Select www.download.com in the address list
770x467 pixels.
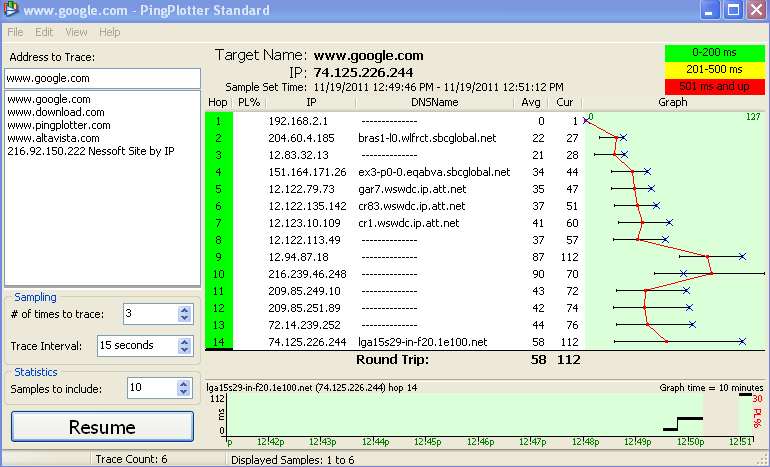(x=55, y=112)
